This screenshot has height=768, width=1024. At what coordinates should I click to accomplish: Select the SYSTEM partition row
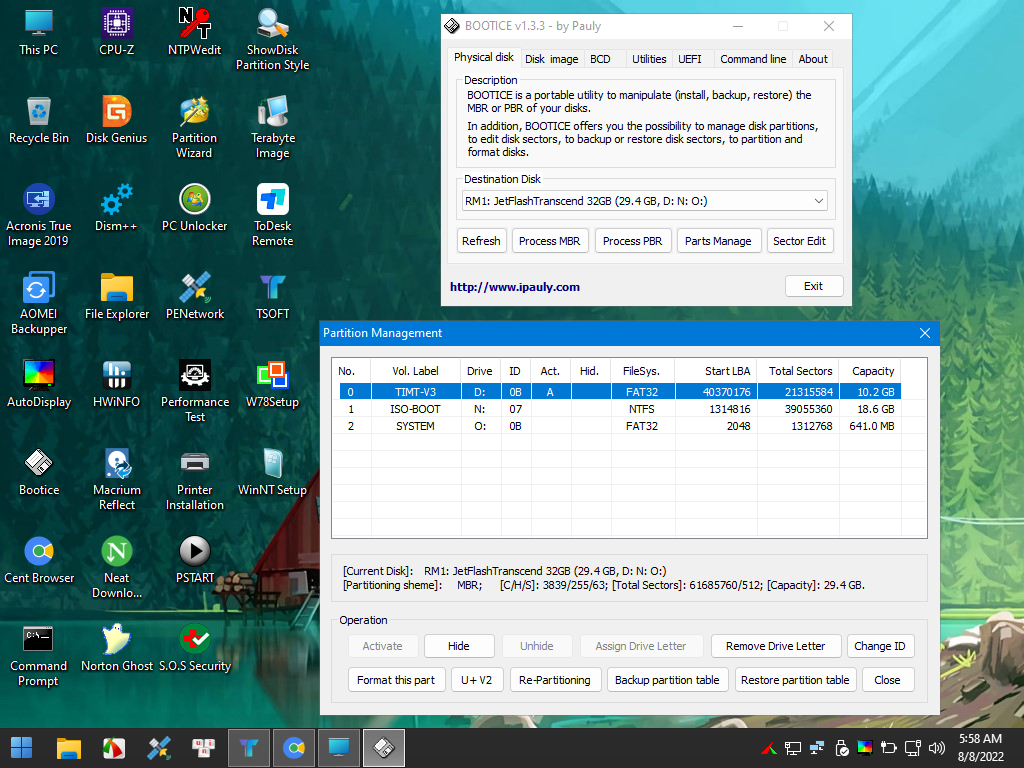click(619, 426)
